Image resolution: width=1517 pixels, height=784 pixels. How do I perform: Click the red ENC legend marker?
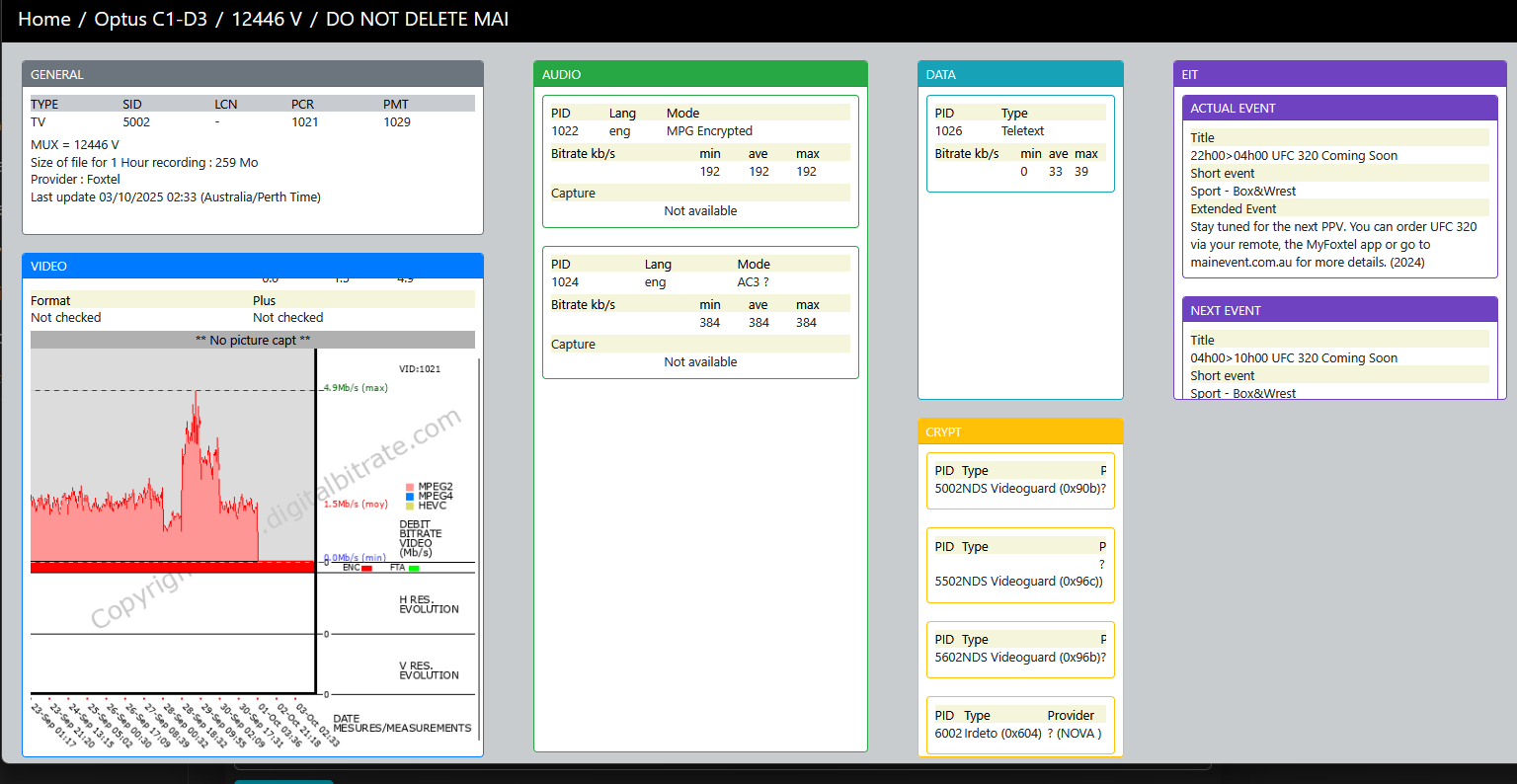[x=366, y=569]
